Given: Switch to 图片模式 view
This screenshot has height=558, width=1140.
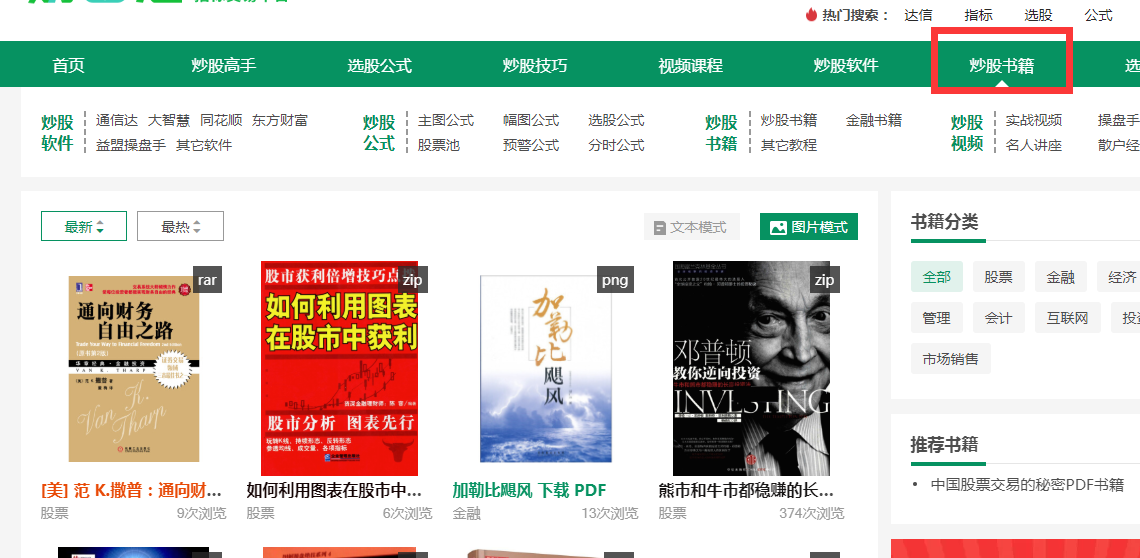Looking at the screenshot, I should (809, 228).
